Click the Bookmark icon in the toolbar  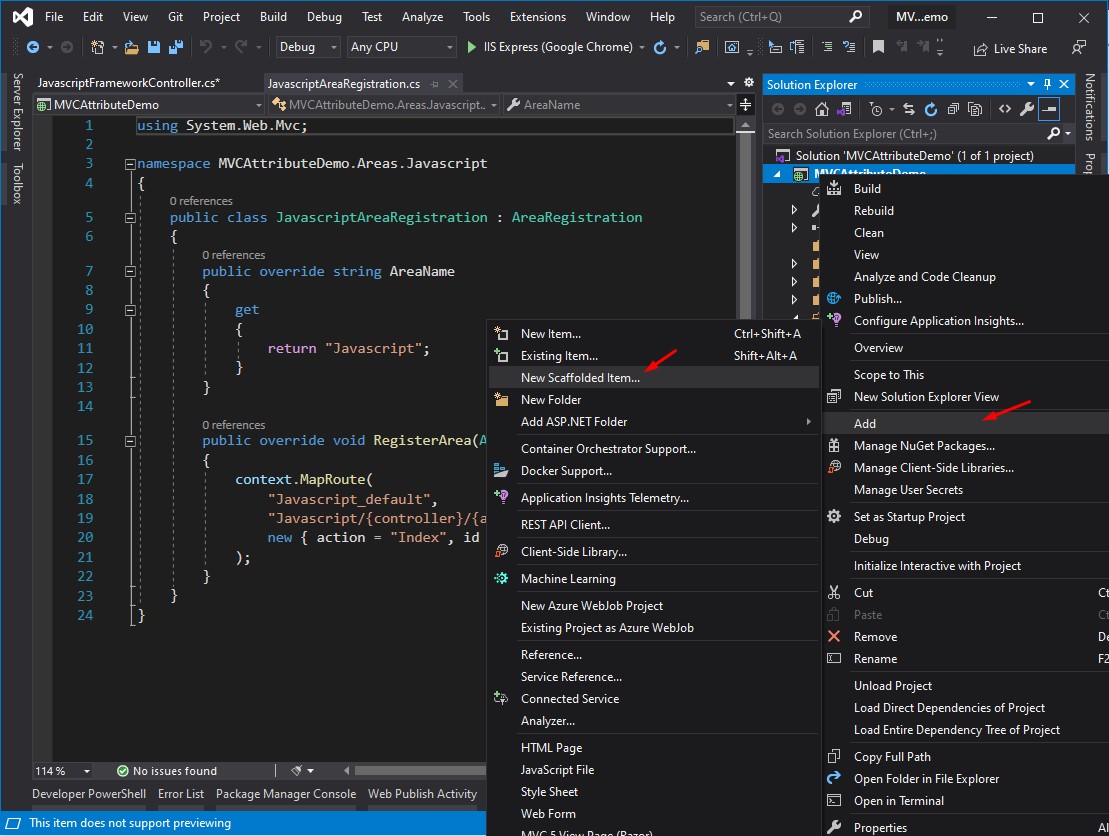click(879, 45)
